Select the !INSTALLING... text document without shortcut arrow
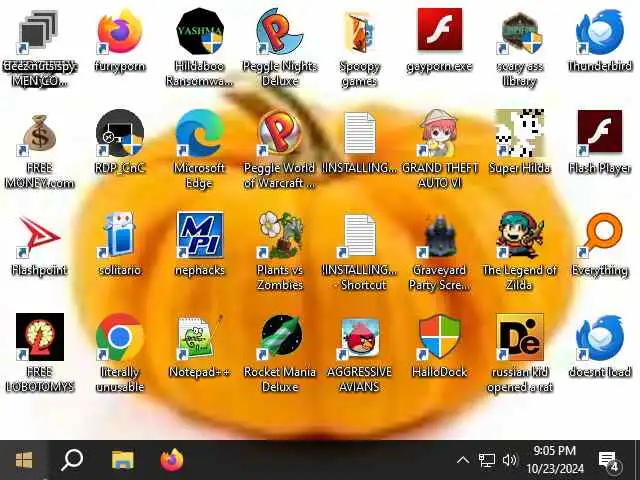The width and height of the screenshot is (640, 480). (359, 133)
